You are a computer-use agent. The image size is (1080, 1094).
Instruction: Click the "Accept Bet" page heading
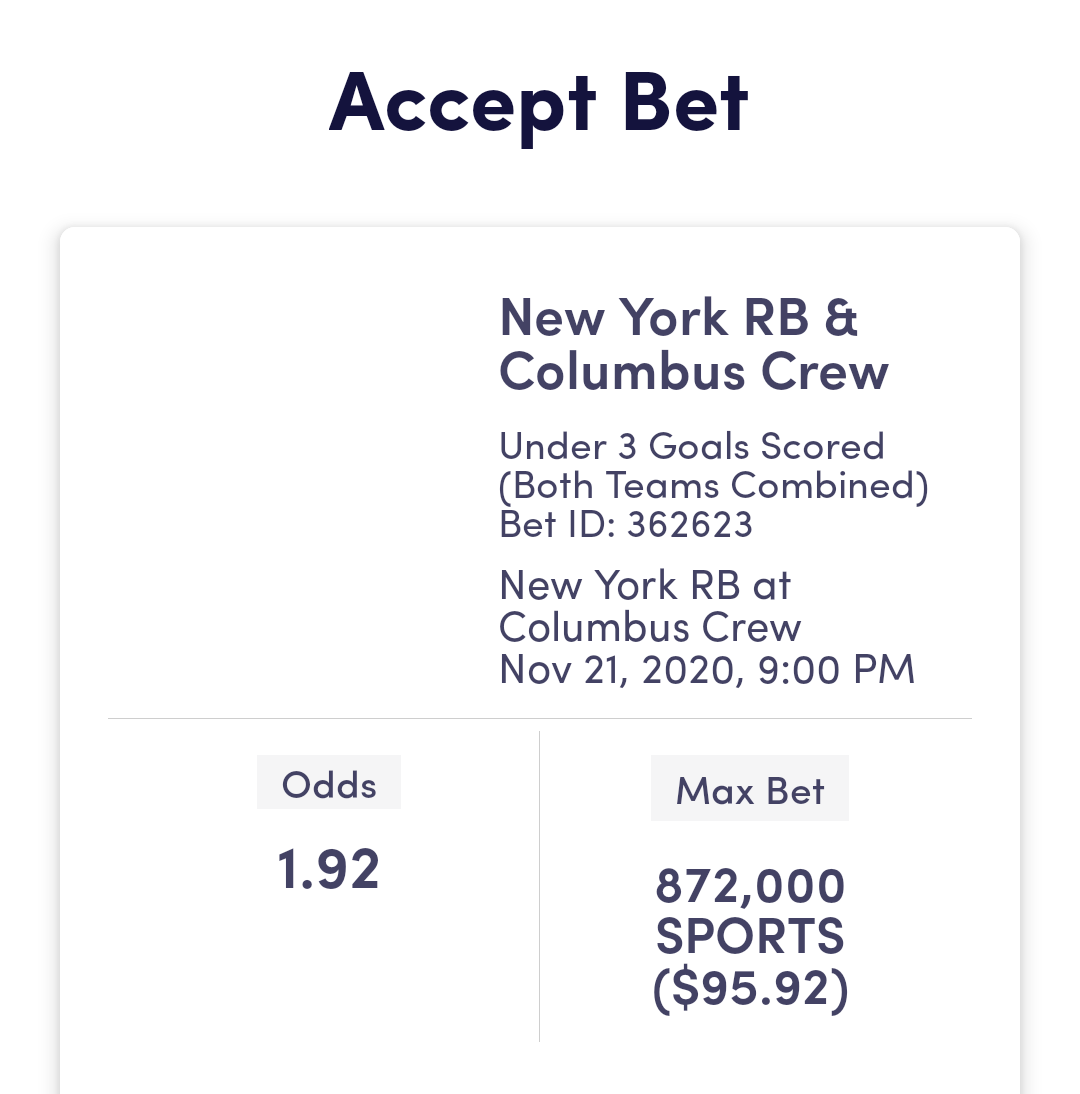(x=538, y=102)
